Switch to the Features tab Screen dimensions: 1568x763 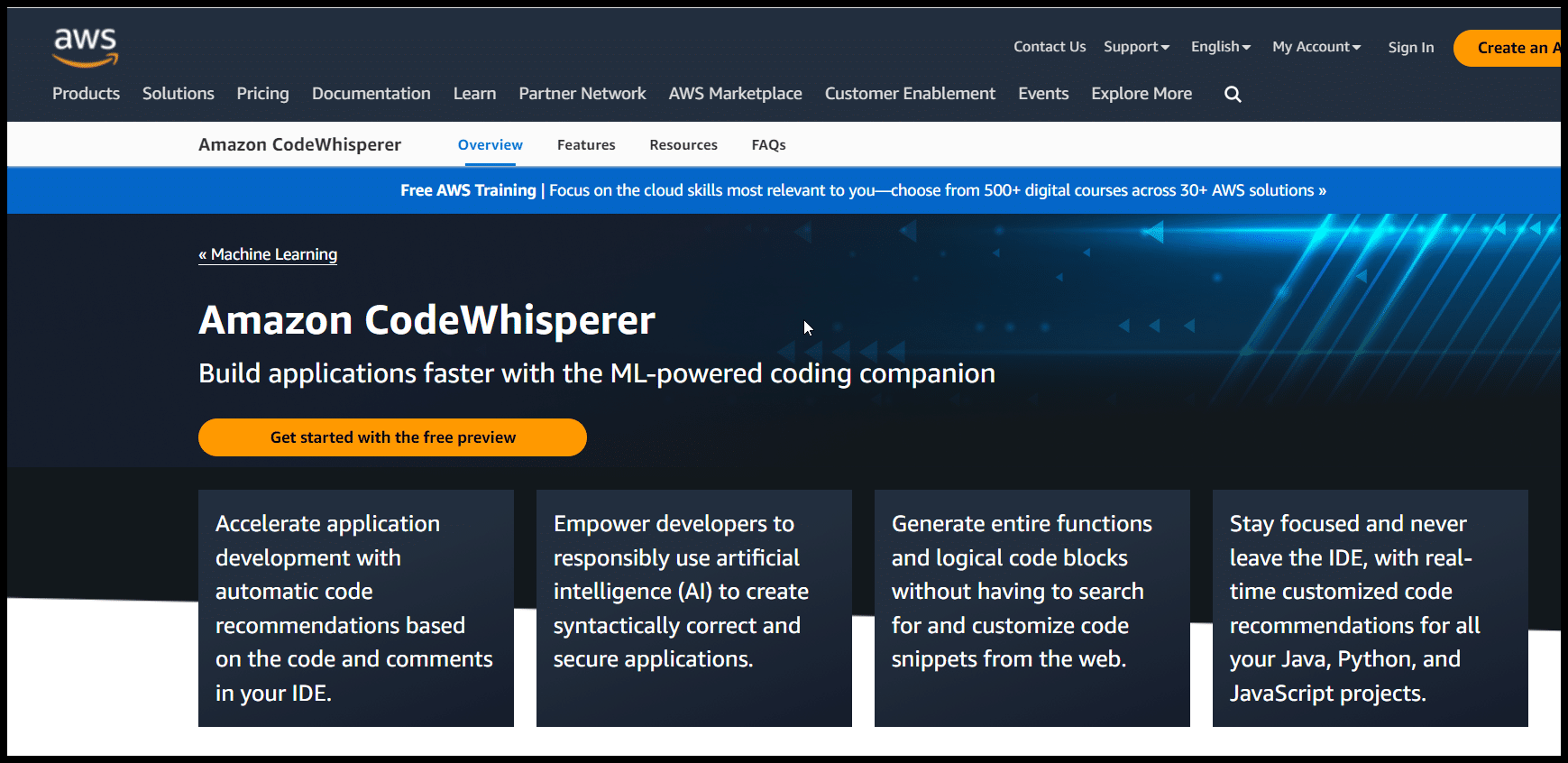(586, 144)
